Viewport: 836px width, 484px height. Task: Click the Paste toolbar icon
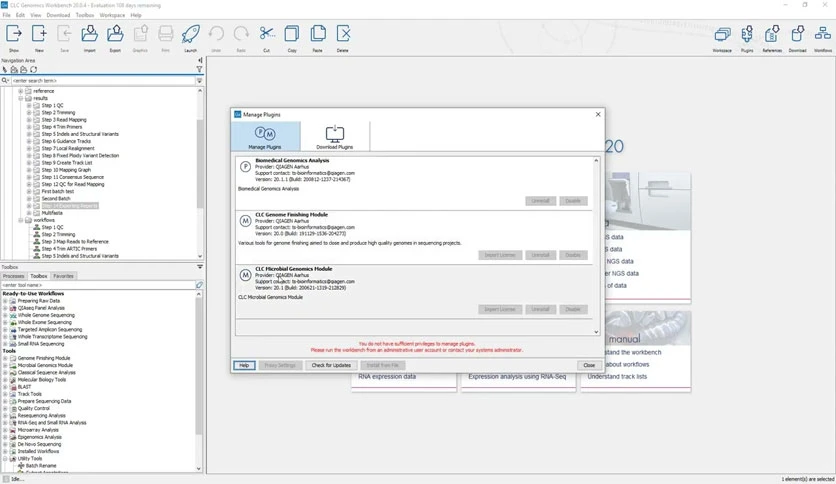tap(318, 34)
